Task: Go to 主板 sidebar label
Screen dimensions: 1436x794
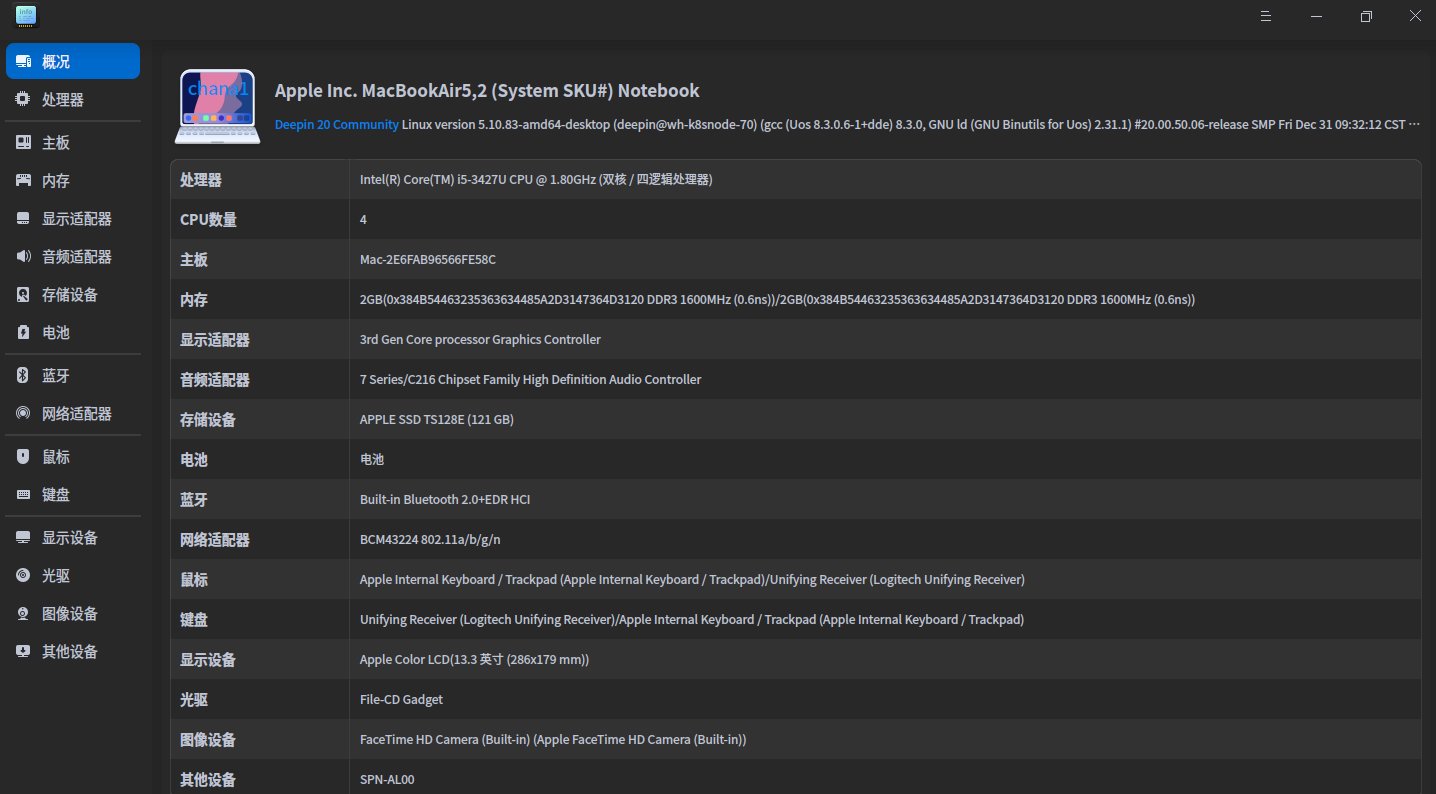Action: 56,143
